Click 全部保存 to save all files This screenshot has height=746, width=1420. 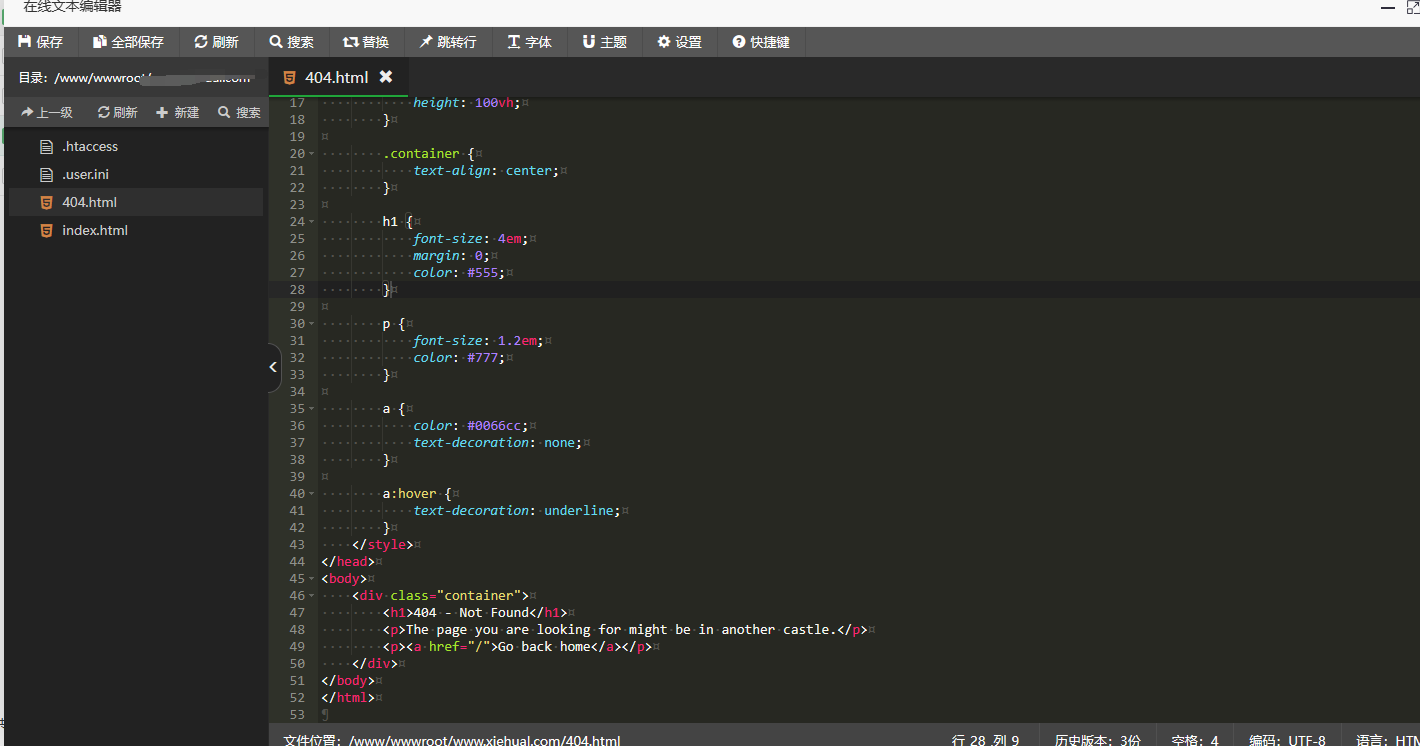(x=128, y=42)
